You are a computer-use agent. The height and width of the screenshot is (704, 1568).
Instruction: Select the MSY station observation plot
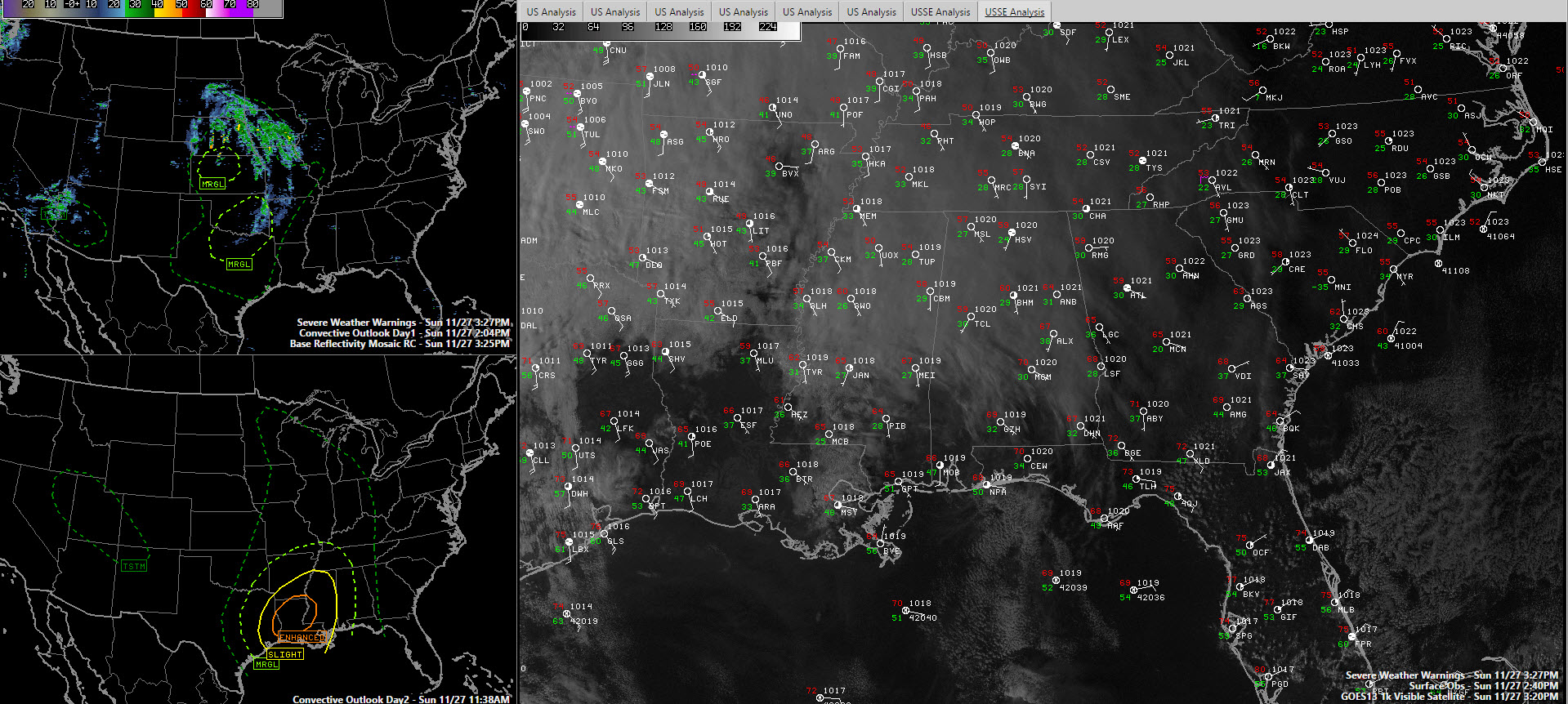[x=838, y=505]
